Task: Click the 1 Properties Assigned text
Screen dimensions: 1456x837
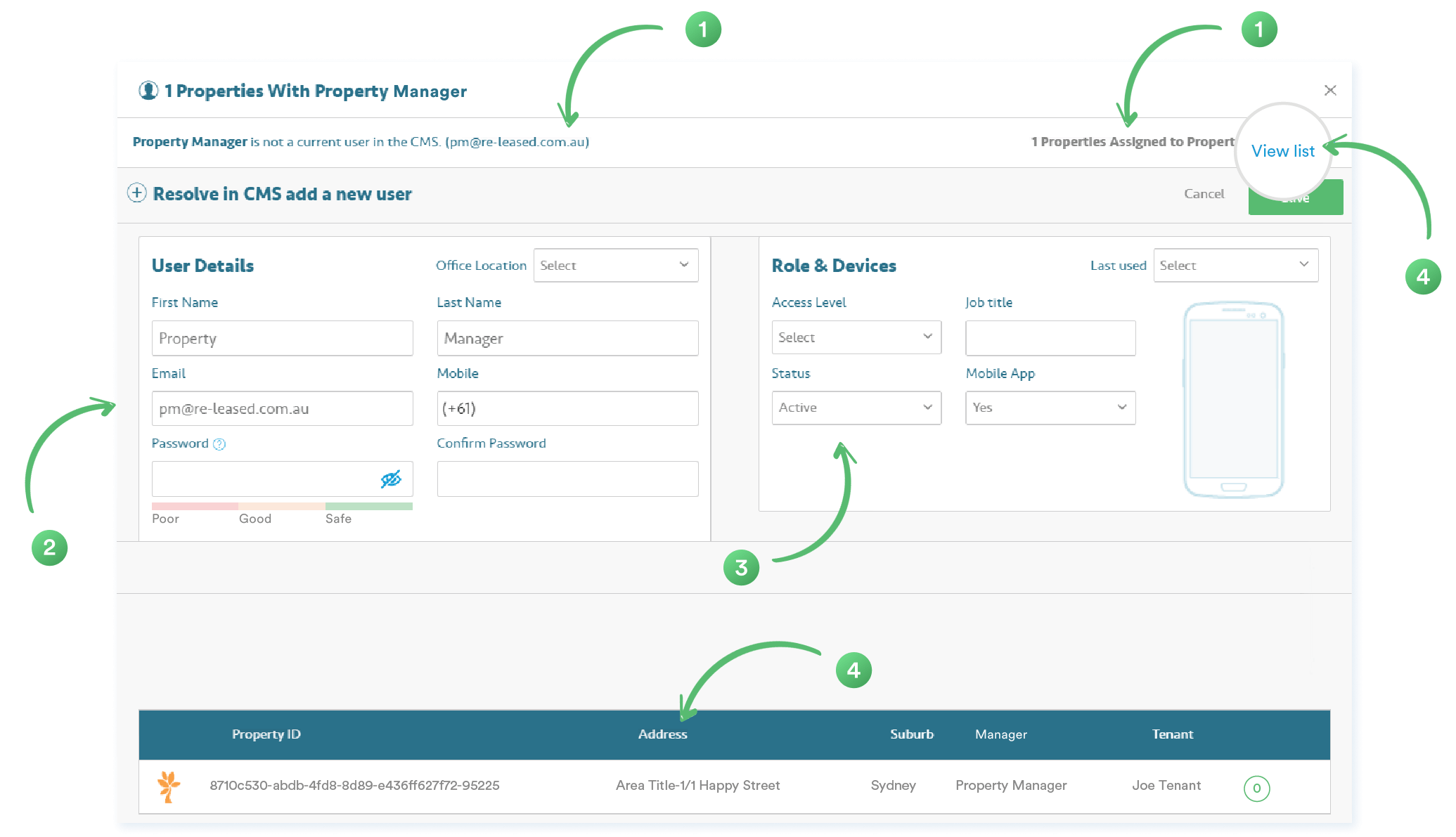Action: 1133,142
